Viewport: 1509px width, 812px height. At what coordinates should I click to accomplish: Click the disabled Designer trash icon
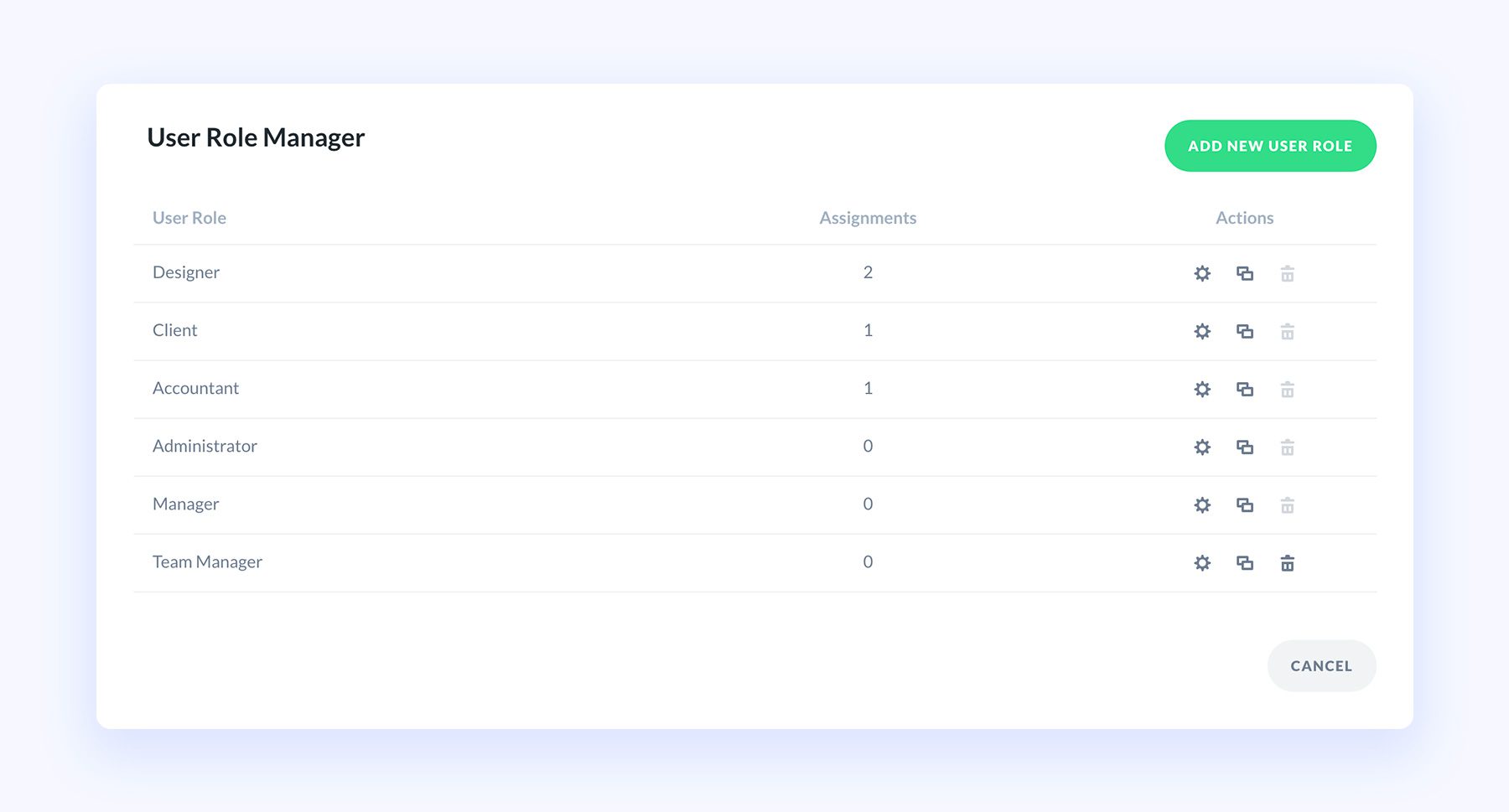(1288, 273)
